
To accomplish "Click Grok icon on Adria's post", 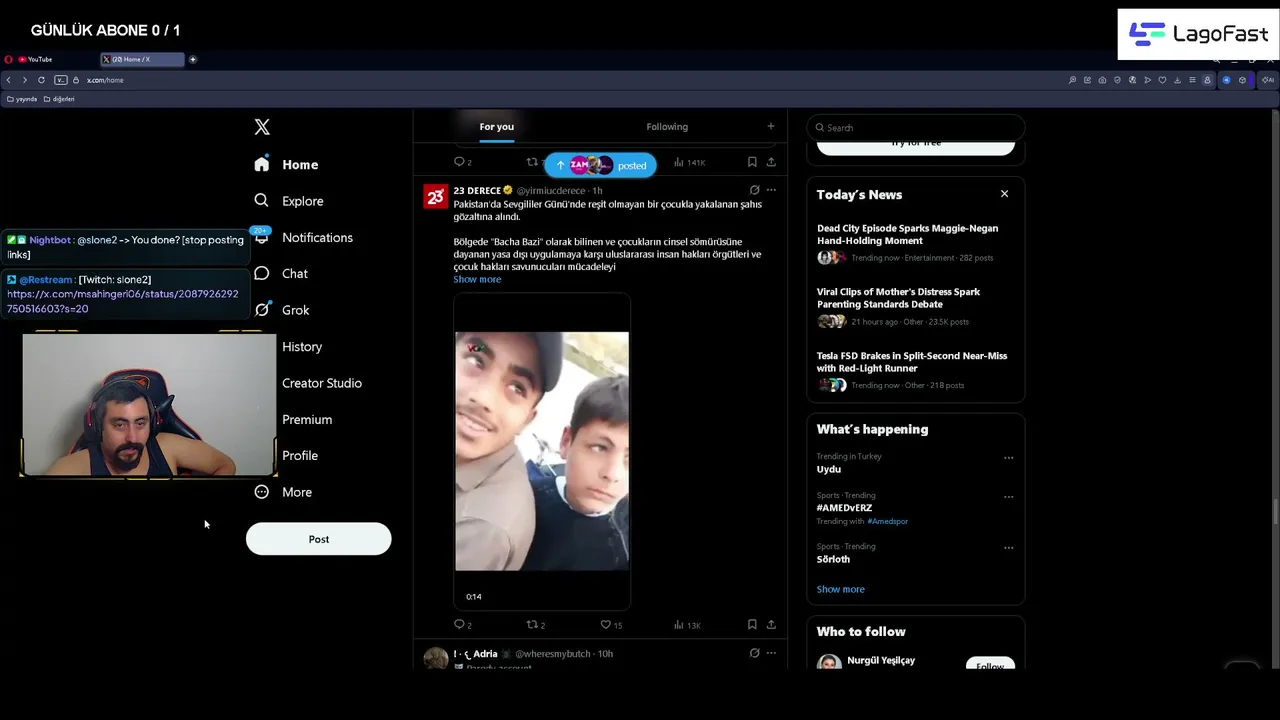I will 754,653.
